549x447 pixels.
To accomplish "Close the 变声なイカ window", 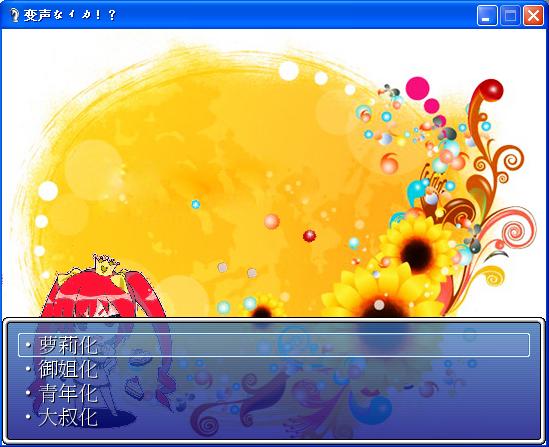I will coord(533,15).
